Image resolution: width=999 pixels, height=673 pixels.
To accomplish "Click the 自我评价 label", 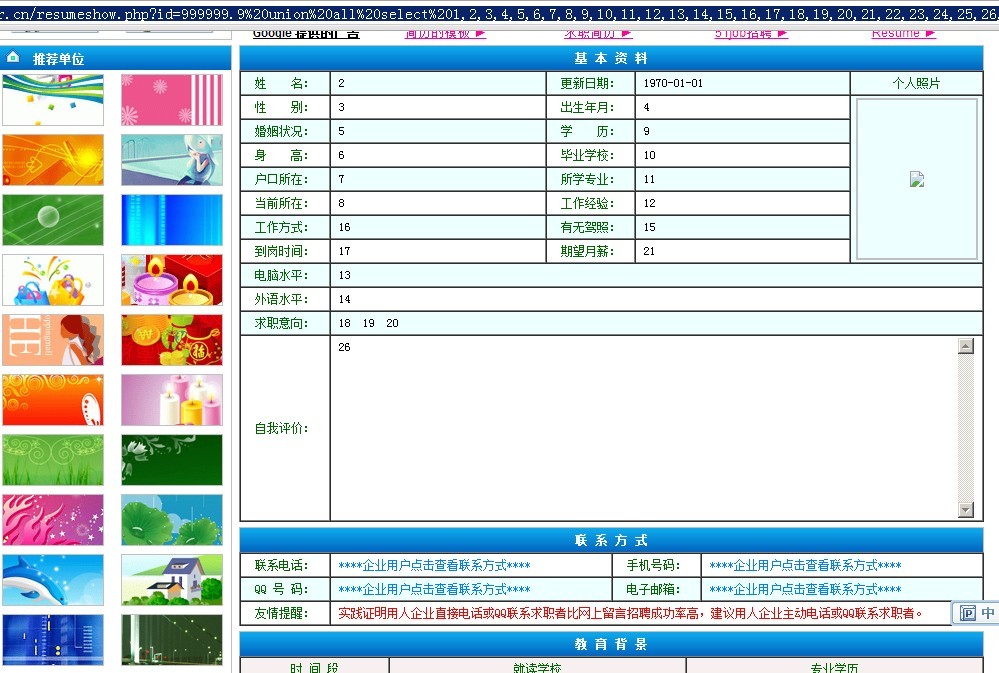I will coord(281,428).
